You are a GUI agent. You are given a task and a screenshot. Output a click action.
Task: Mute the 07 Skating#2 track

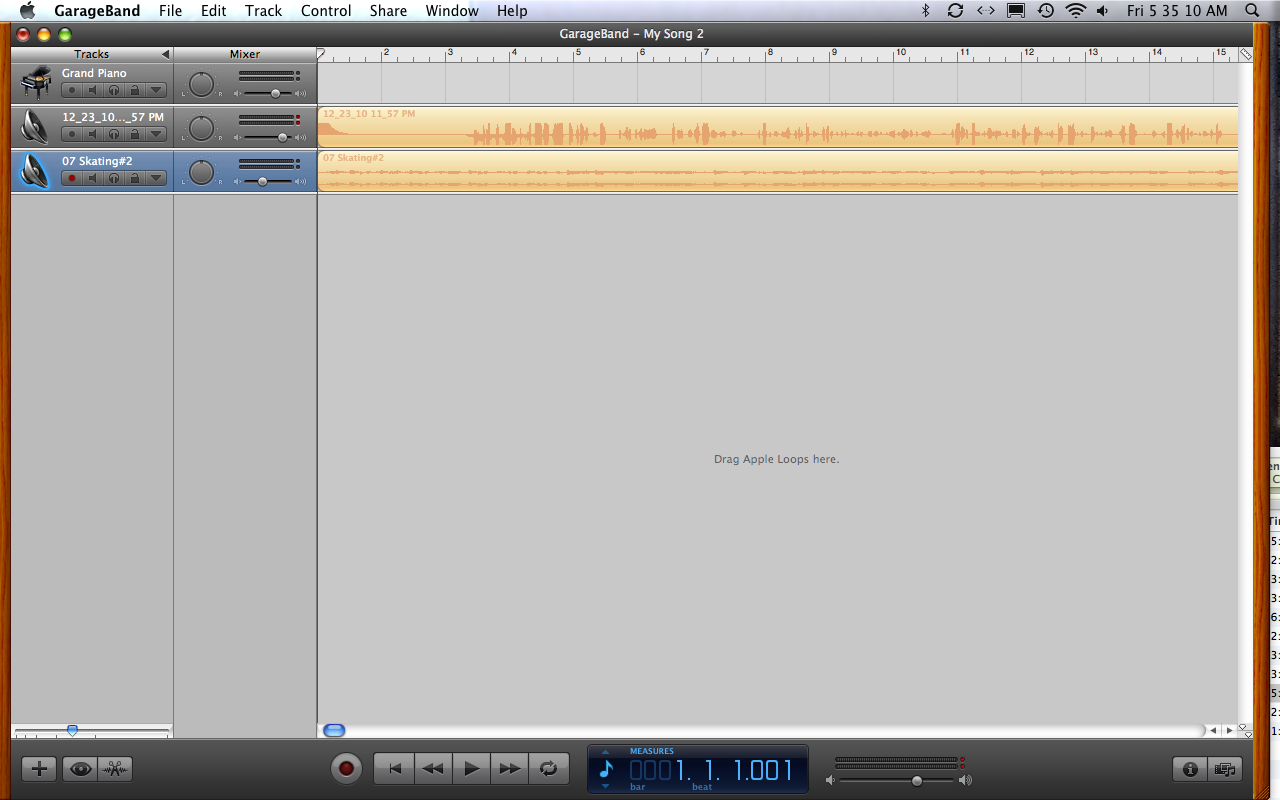pyautogui.click(x=93, y=178)
